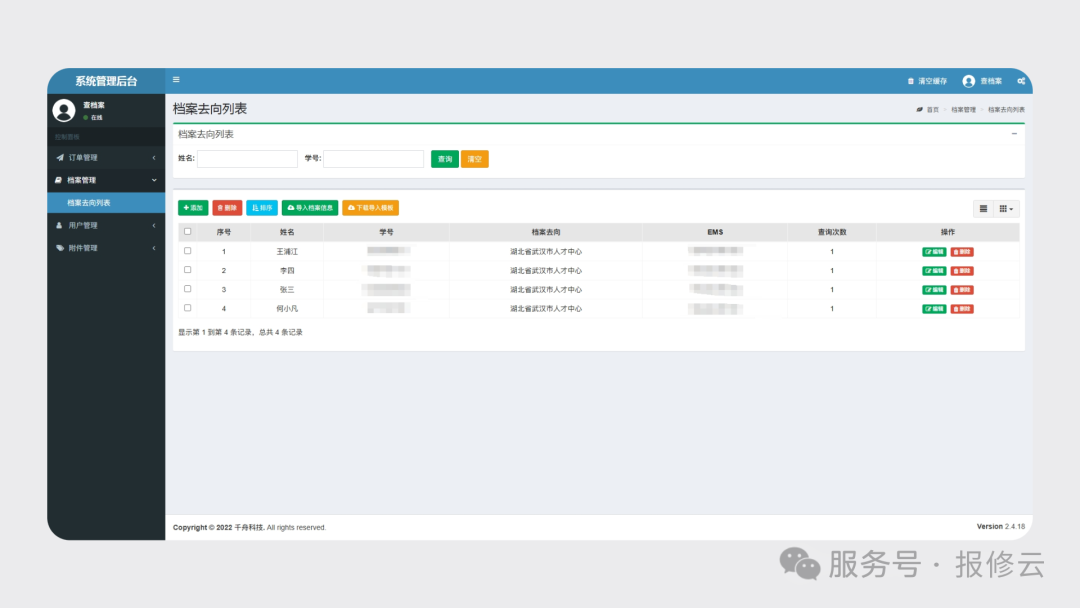The height and width of the screenshot is (608, 1080).
Task: Open the 用户管理 sidebar menu
Action: pos(105,225)
